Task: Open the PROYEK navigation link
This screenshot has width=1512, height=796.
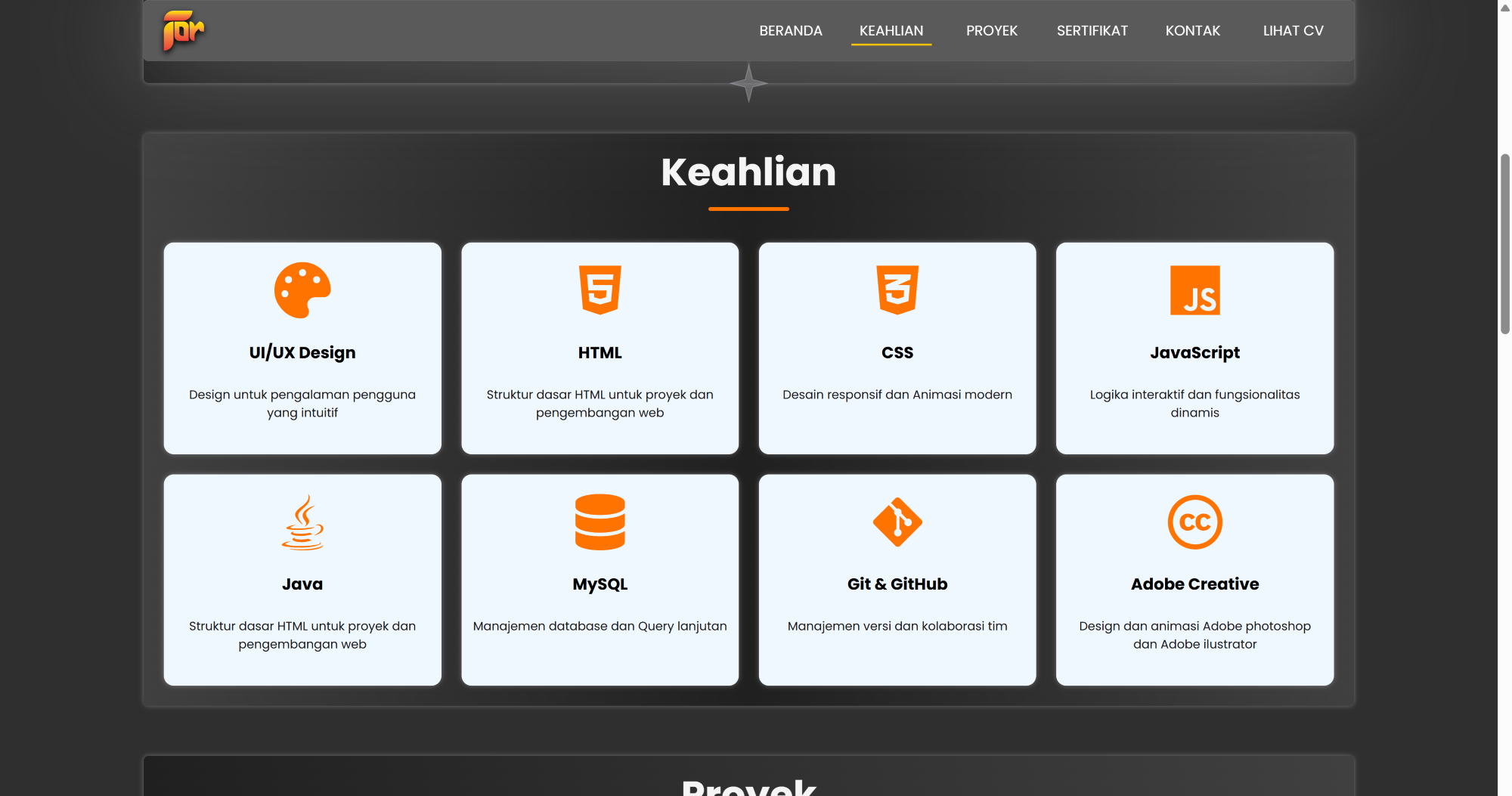Action: coord(991,31)
